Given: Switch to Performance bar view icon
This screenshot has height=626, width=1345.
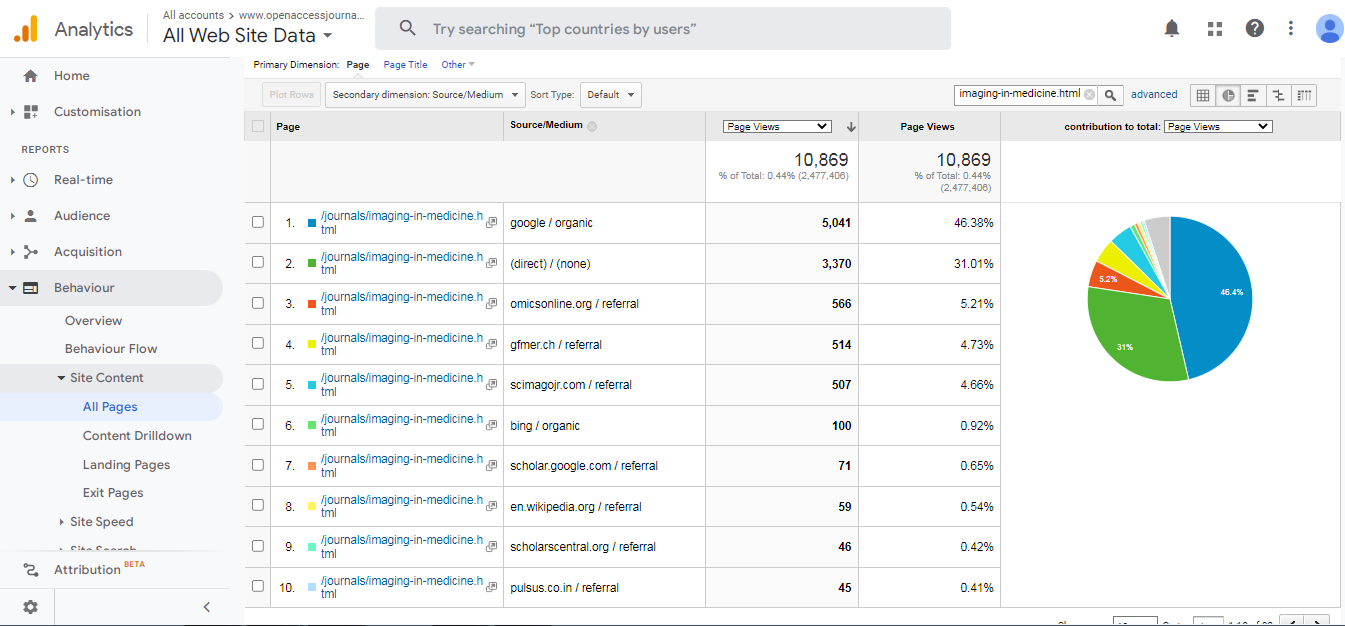Looking at the screenshot, I should (x=1253, y=95).
